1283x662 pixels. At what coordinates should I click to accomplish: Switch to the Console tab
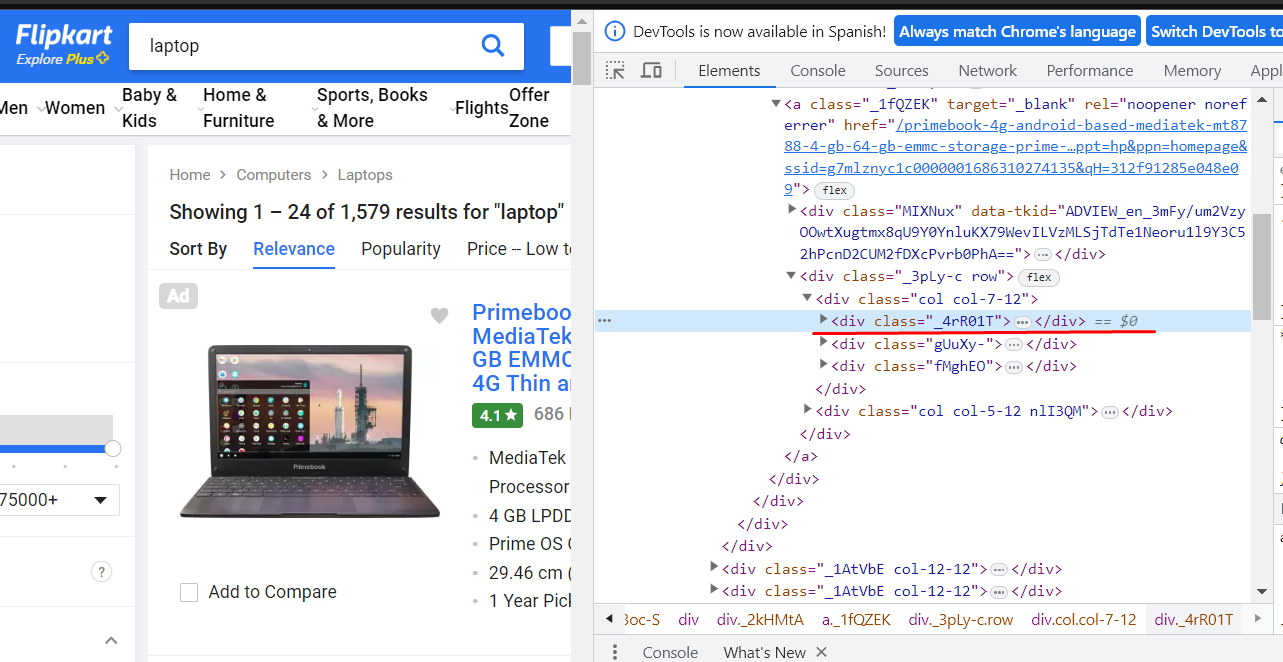click(x=817, y=70)
